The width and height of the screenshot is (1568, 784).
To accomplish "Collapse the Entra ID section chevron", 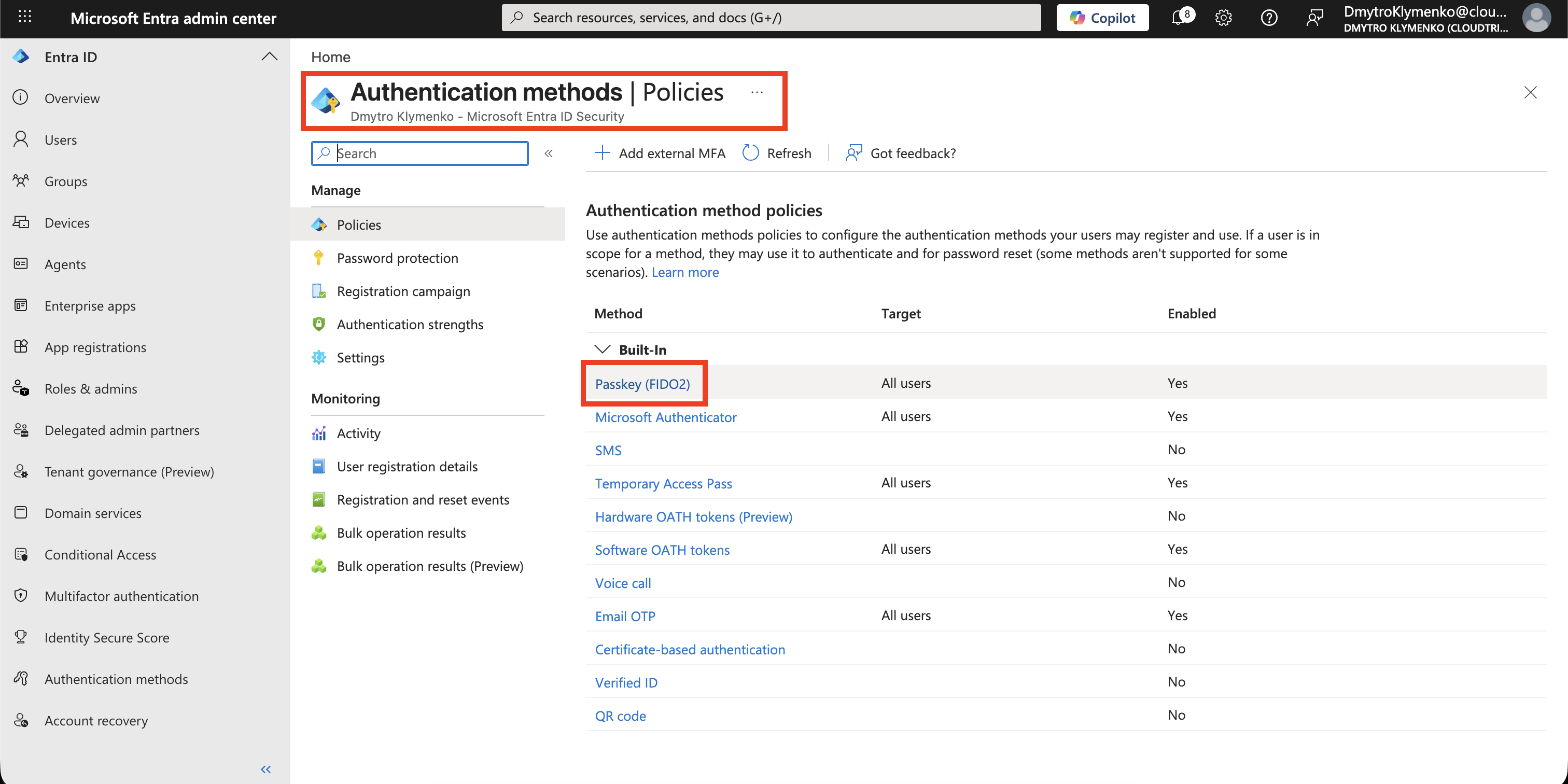I will click(x=269, y=57).
